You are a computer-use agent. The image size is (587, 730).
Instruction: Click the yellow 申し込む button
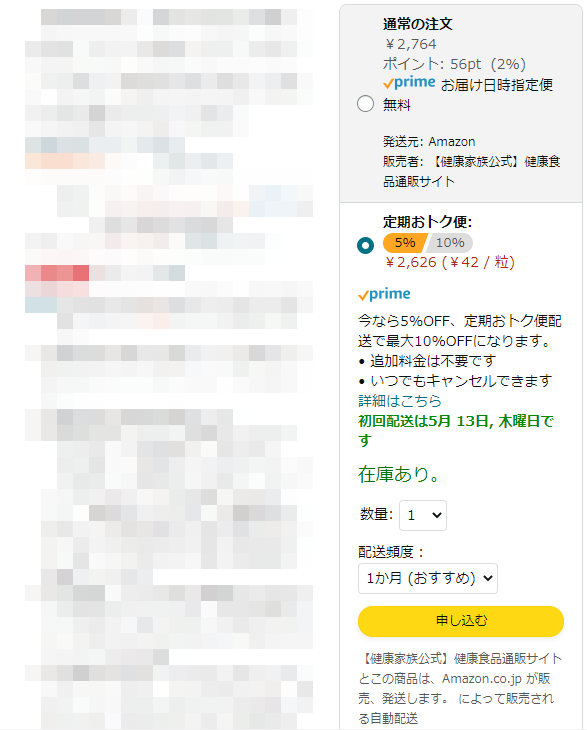(461, 621)
